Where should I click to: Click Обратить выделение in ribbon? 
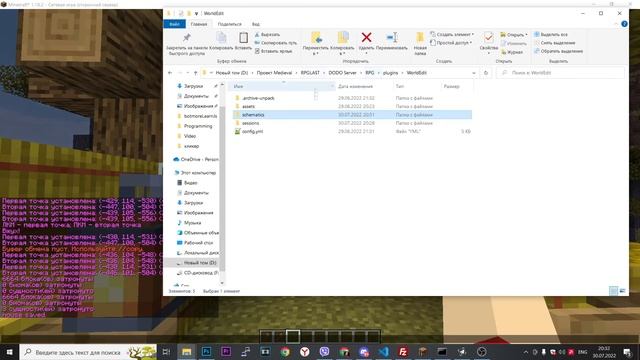pos(558,51)
